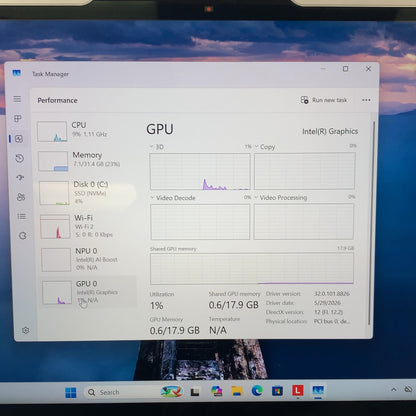416x416 pixels.
Task: Open the three-dots more options menu
Action: click(x=366, y=100)
